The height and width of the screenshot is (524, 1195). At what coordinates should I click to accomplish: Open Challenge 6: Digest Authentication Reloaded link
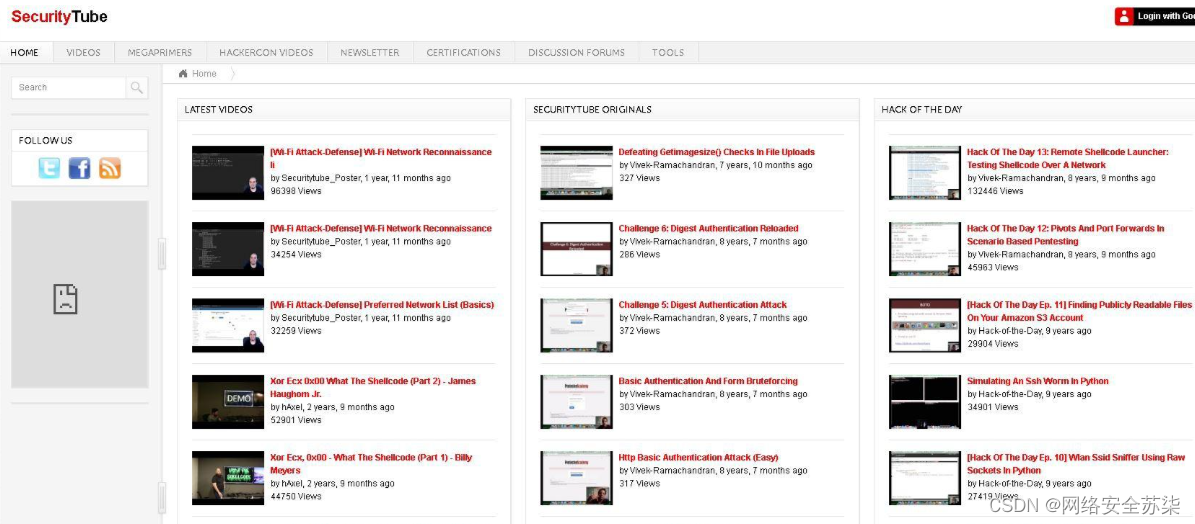pyautogui.click(x=709, y=228)
